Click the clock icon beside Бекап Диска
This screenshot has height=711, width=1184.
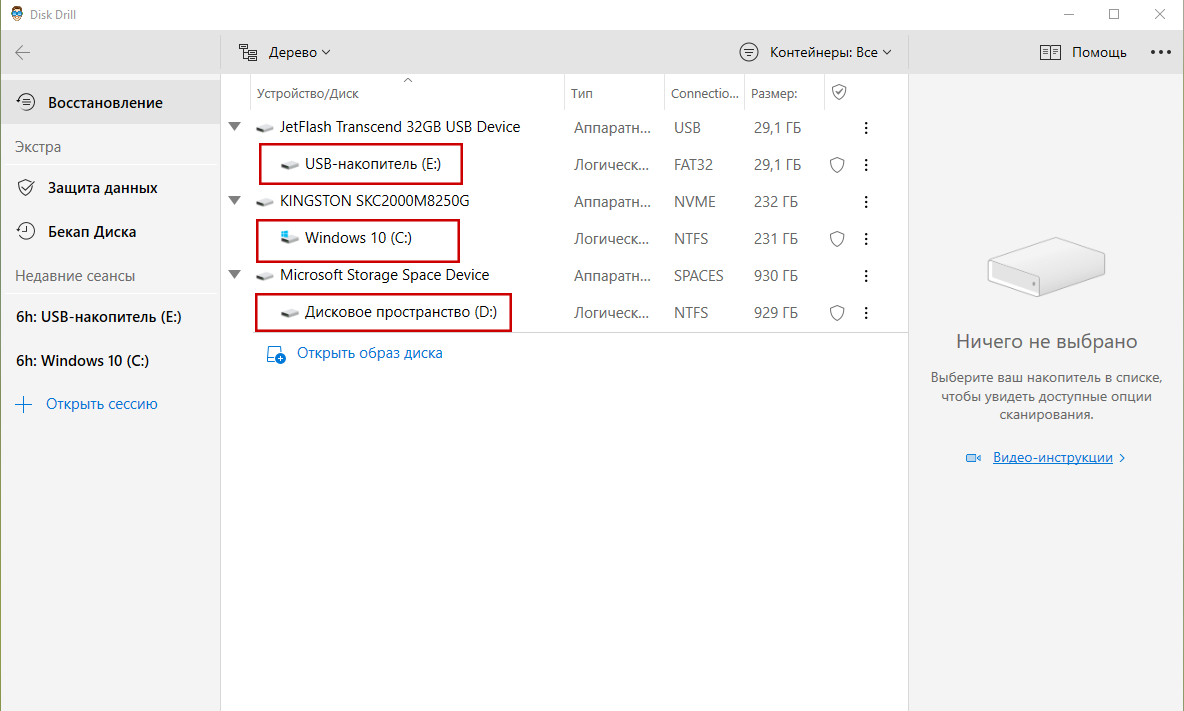click(26, 231)
